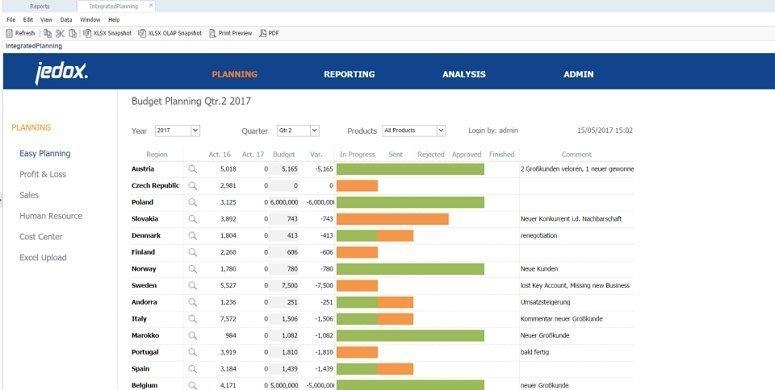Click the Sweden budget cell 7,500
This screenshot has width=775, height=390.
284,286
